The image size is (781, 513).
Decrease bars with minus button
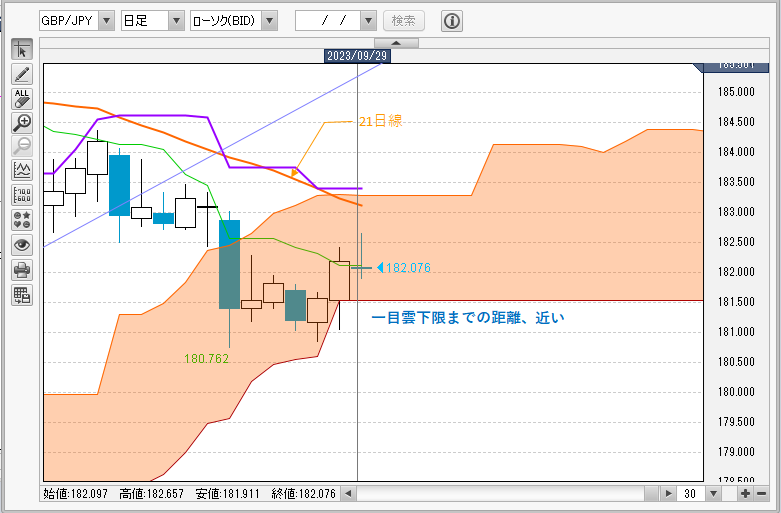pos(761,494)
